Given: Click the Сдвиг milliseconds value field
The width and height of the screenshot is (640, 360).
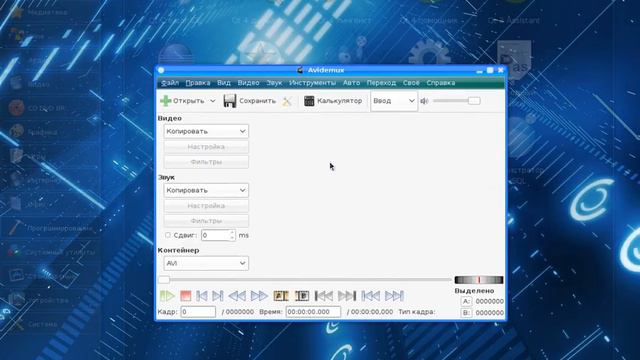Looking at the screenshot, I should tap(215, 235).
